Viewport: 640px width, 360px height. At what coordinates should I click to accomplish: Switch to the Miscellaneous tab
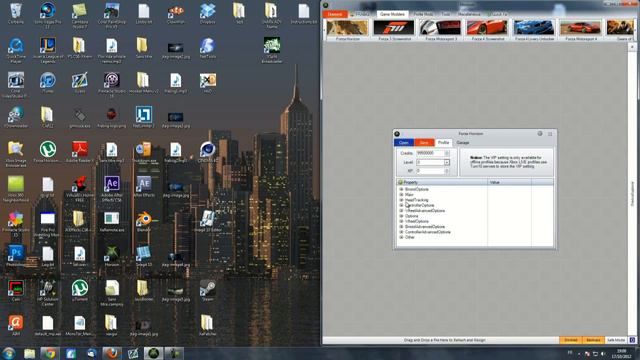pyautogui.click(x=469, y=14)
